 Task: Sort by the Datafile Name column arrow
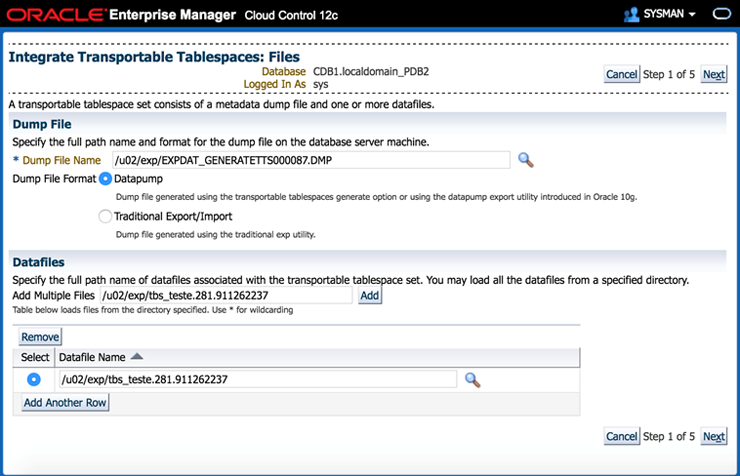137,356
